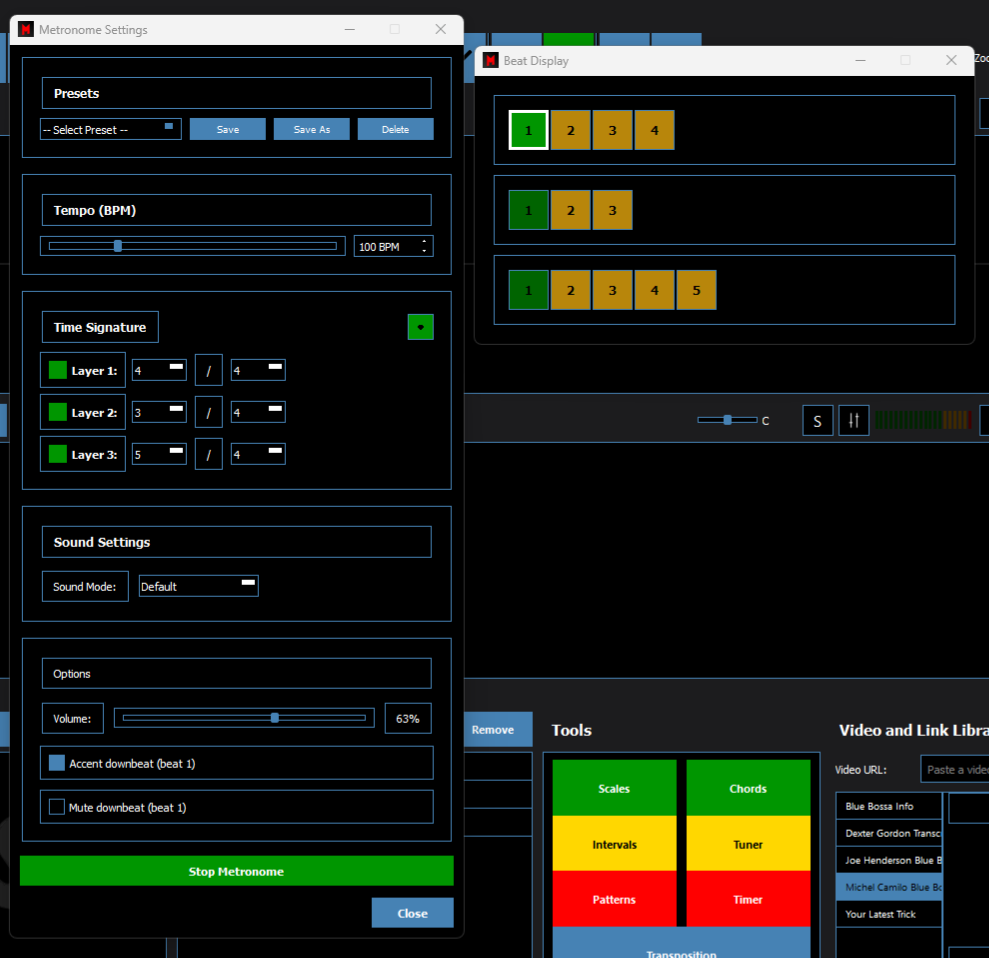Click the S solo button
This screenshot has width=989, height=958.
coord(817,421)
